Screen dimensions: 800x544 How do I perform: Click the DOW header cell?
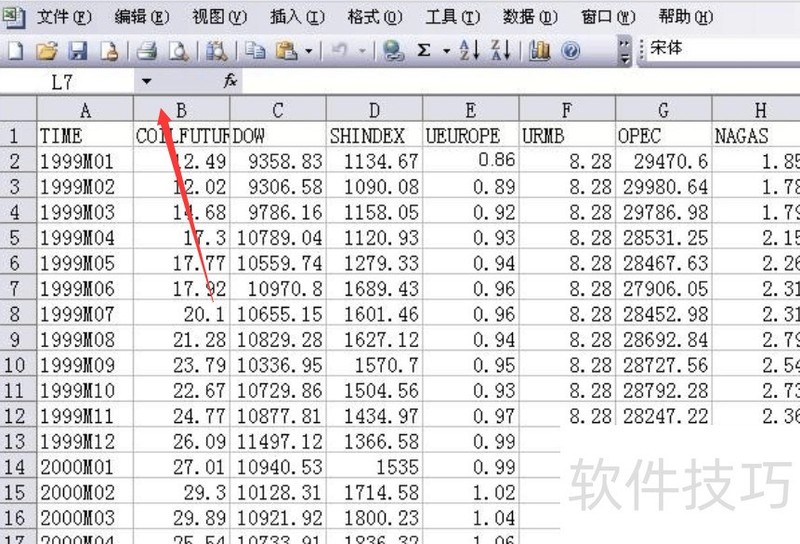pyautogui.click(x=278, y=135)
